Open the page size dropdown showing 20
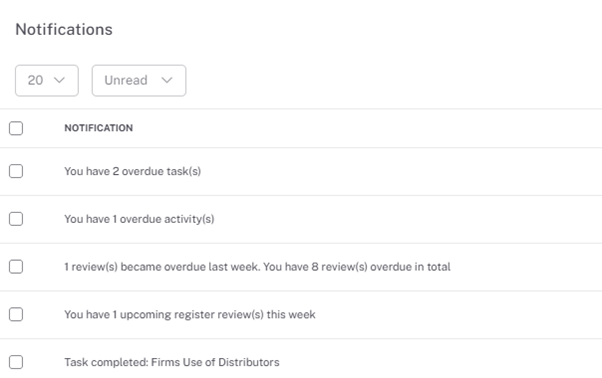 [x=47, y=81]
